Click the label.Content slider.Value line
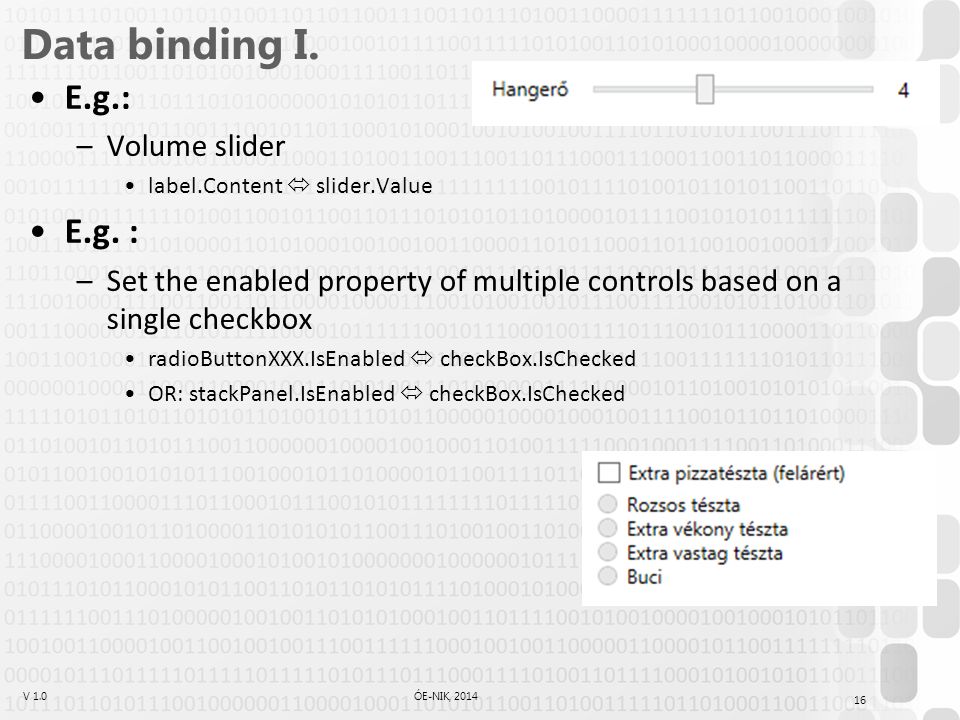The width and height of the screenshot is (960, 720). pyautogui.click(x=290, y=186)
